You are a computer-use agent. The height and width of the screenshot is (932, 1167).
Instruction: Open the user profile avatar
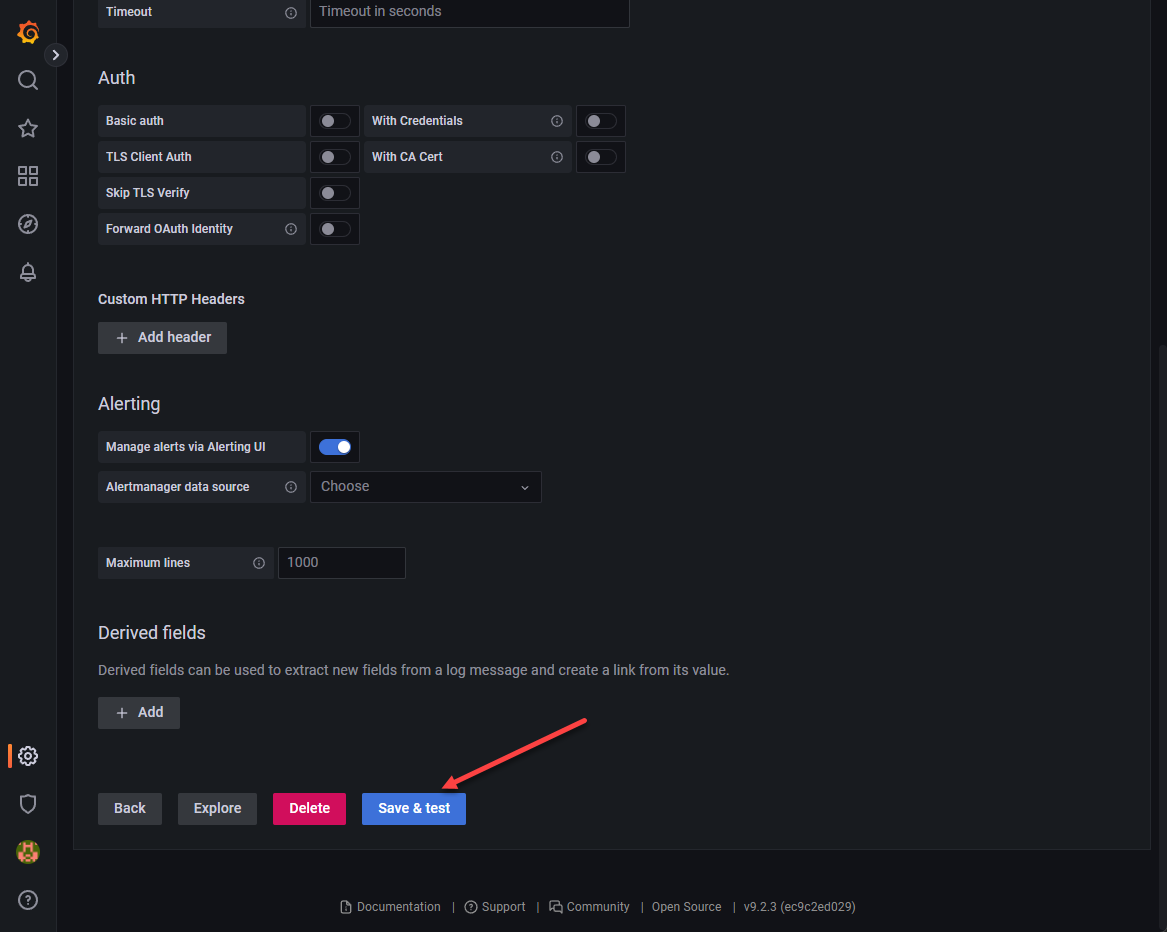pos(28,852)
